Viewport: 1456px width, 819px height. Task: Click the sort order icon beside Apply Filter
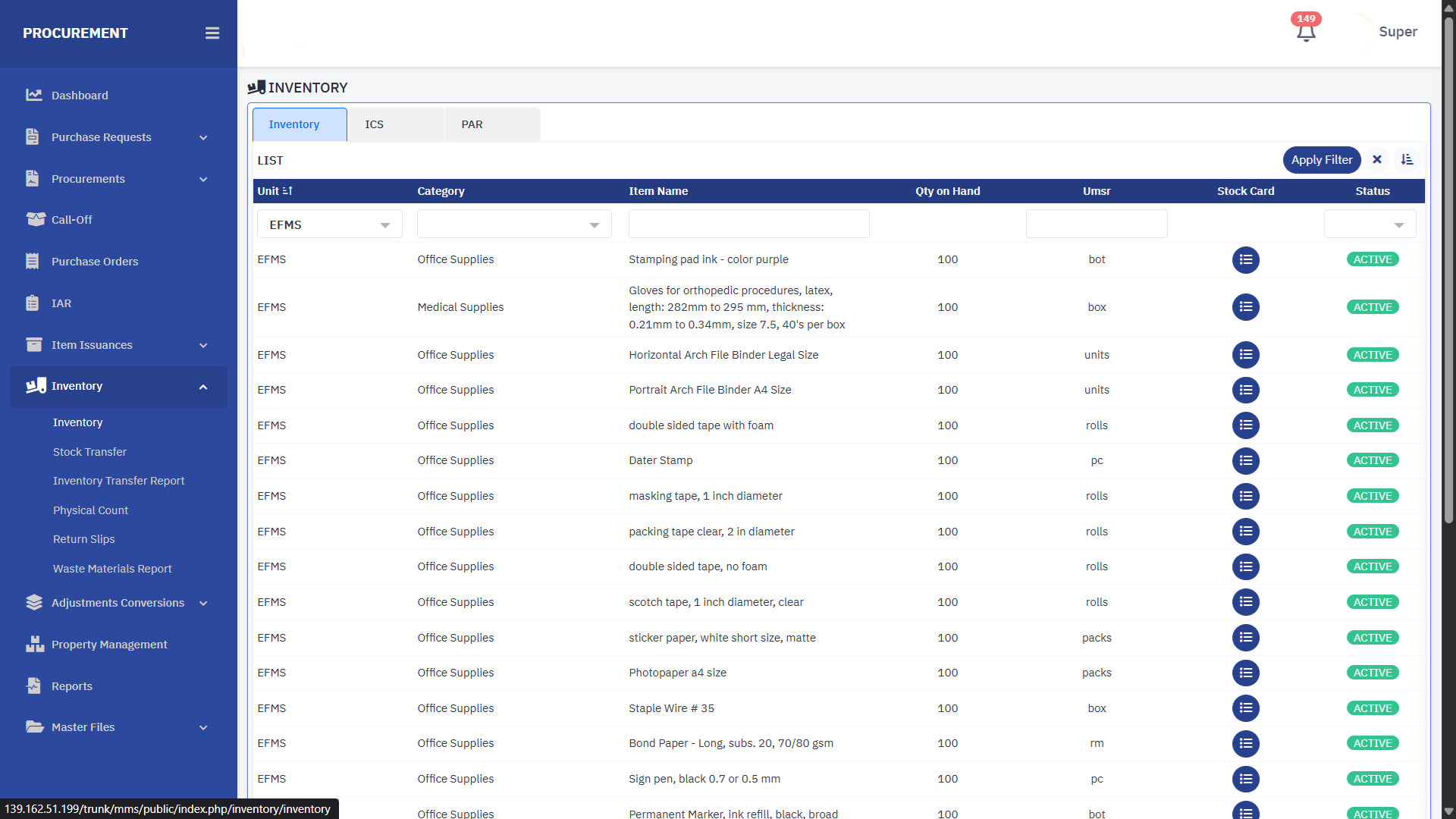point(1407,160)
